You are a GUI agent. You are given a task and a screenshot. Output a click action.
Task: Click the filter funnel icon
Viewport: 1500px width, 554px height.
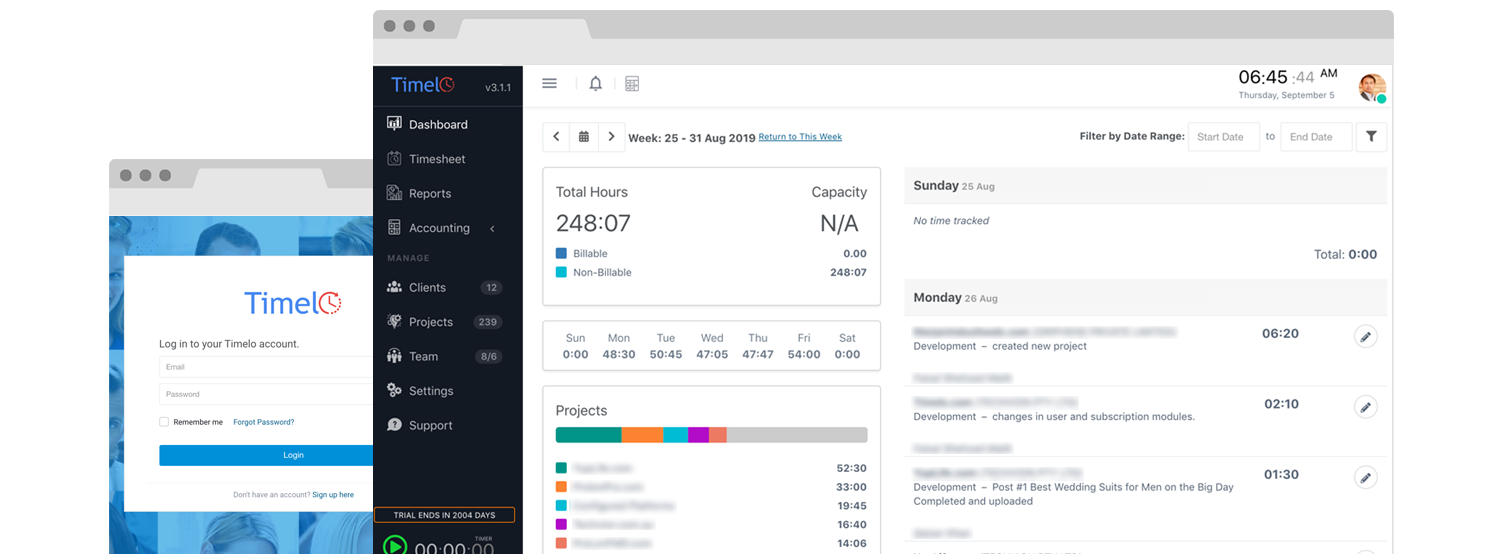click(1371, 137)
